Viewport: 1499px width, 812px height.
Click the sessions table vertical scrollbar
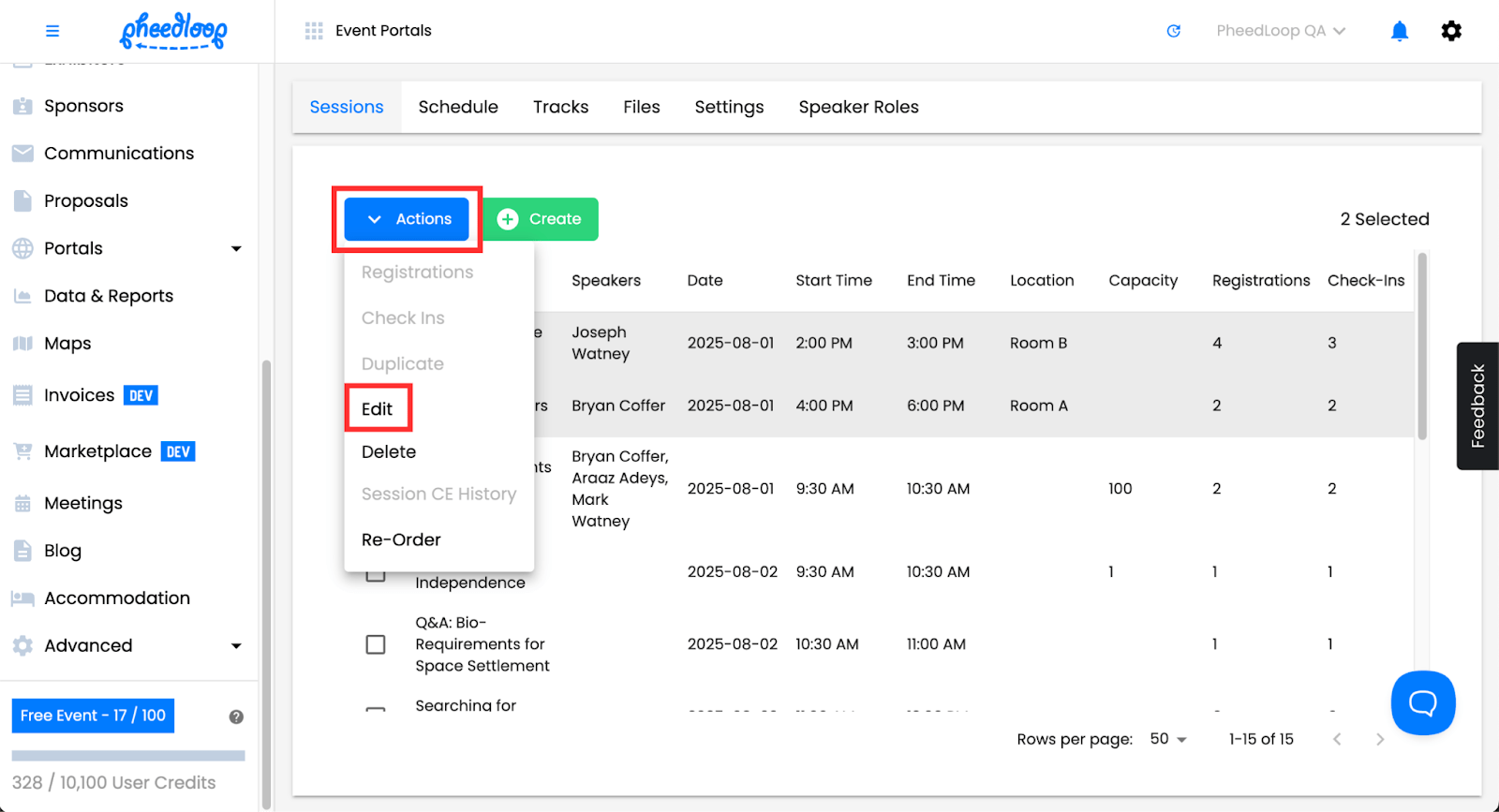coord(1421,347)
